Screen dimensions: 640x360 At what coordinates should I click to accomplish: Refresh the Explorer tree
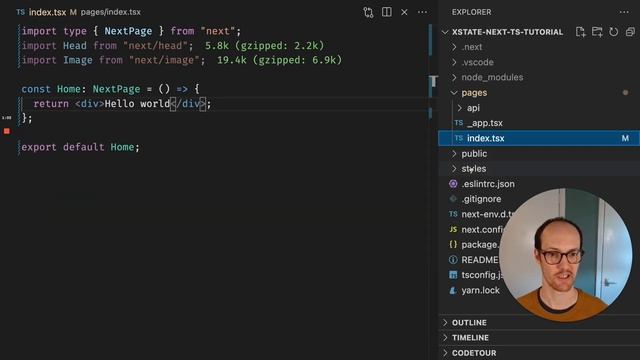tap(613, 32)
